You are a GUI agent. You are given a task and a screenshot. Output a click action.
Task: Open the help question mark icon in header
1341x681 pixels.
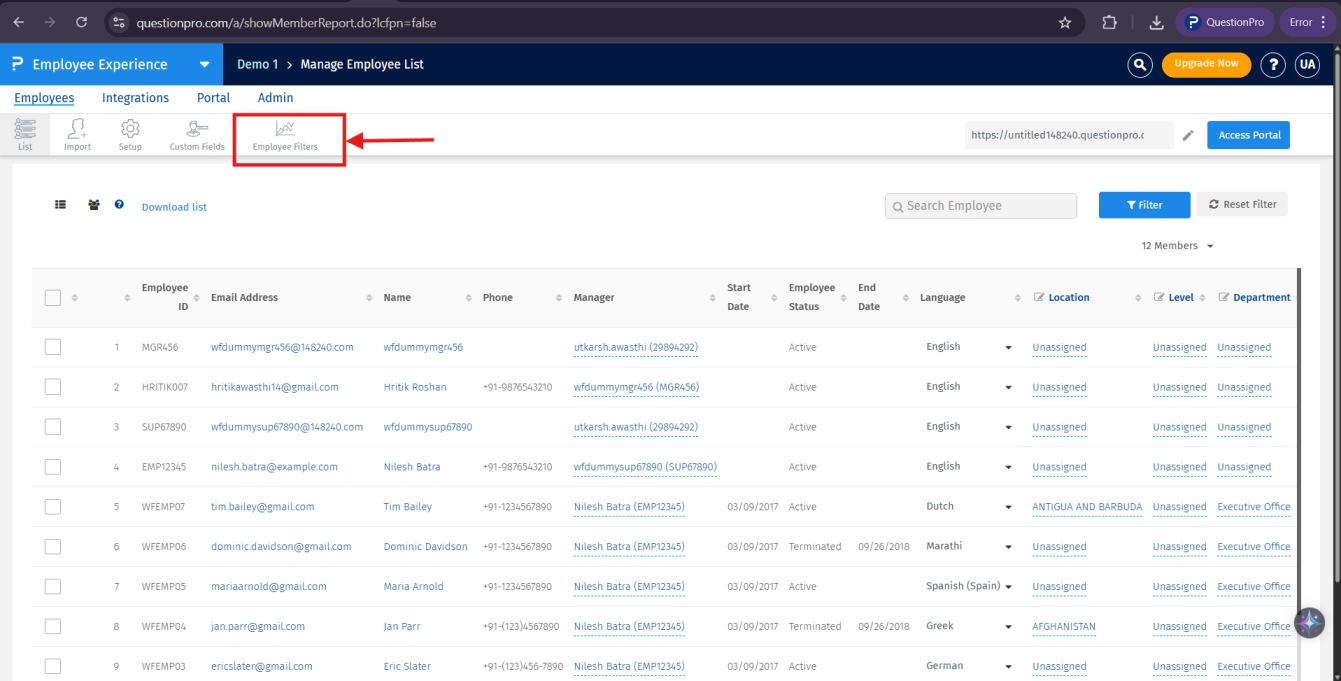[x=1272, y=64]
